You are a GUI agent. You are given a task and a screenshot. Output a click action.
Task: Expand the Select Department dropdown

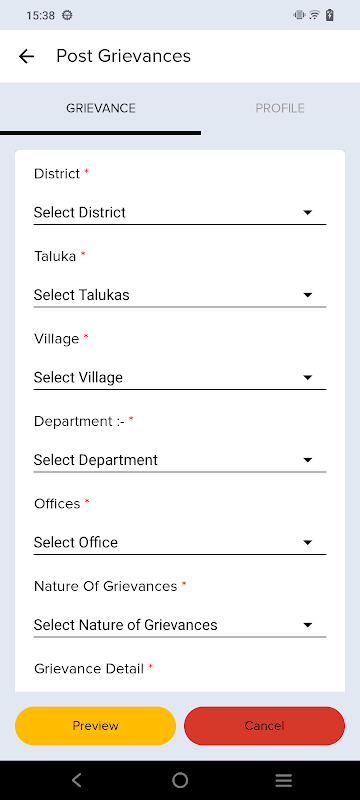(x=179, y=460)
